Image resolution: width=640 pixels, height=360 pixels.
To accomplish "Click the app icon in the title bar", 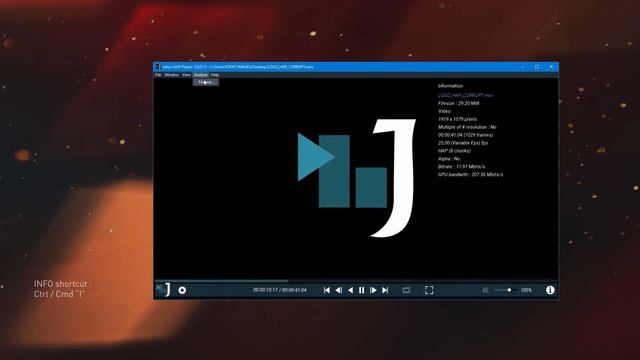I will tap(158, 67).
